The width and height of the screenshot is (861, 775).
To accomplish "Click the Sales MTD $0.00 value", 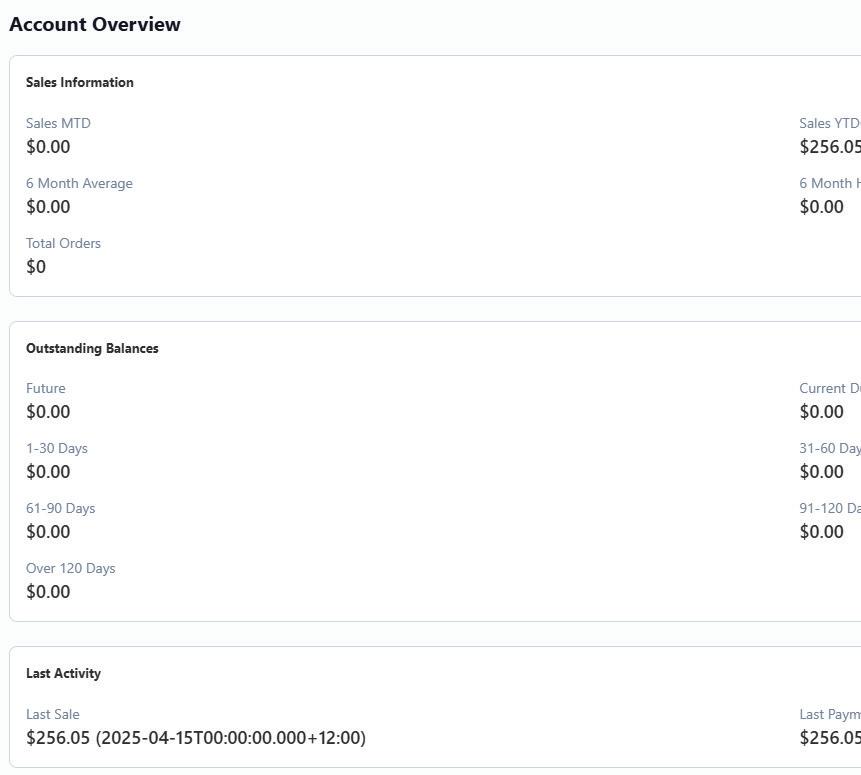I will point(48,147).
